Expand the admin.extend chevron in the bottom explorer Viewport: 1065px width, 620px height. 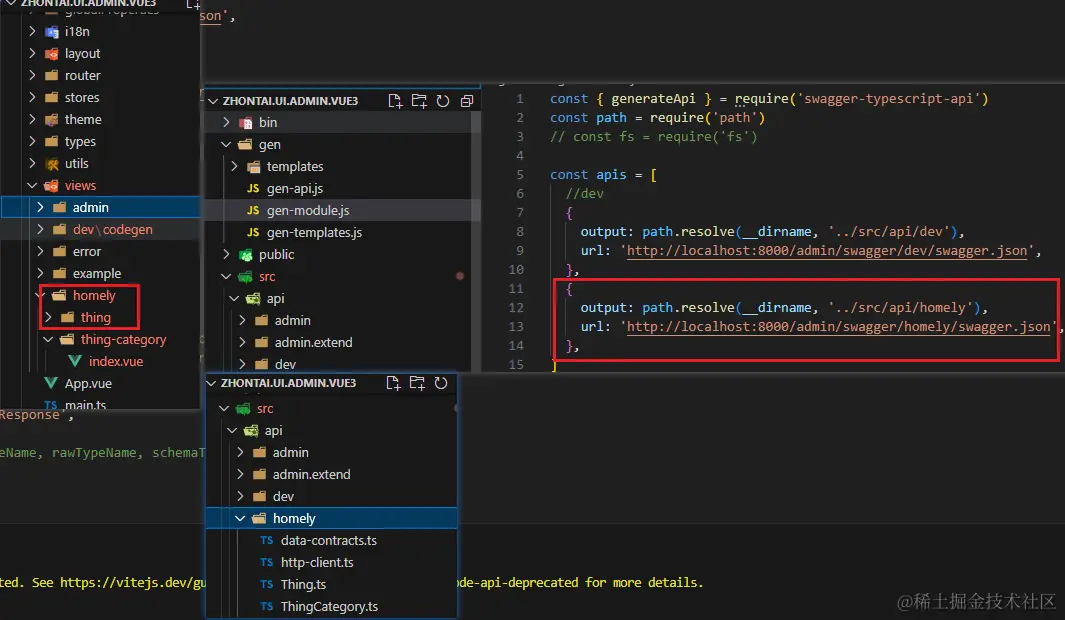(240, 474)
